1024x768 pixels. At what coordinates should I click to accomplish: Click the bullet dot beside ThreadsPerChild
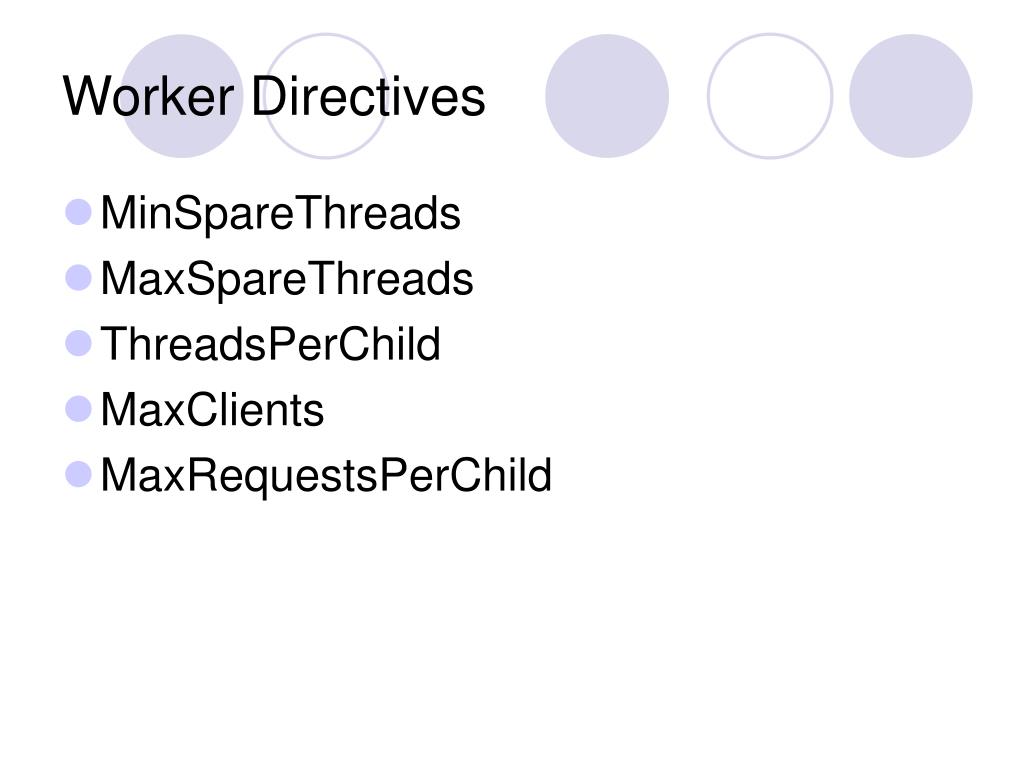pos(78,344)
